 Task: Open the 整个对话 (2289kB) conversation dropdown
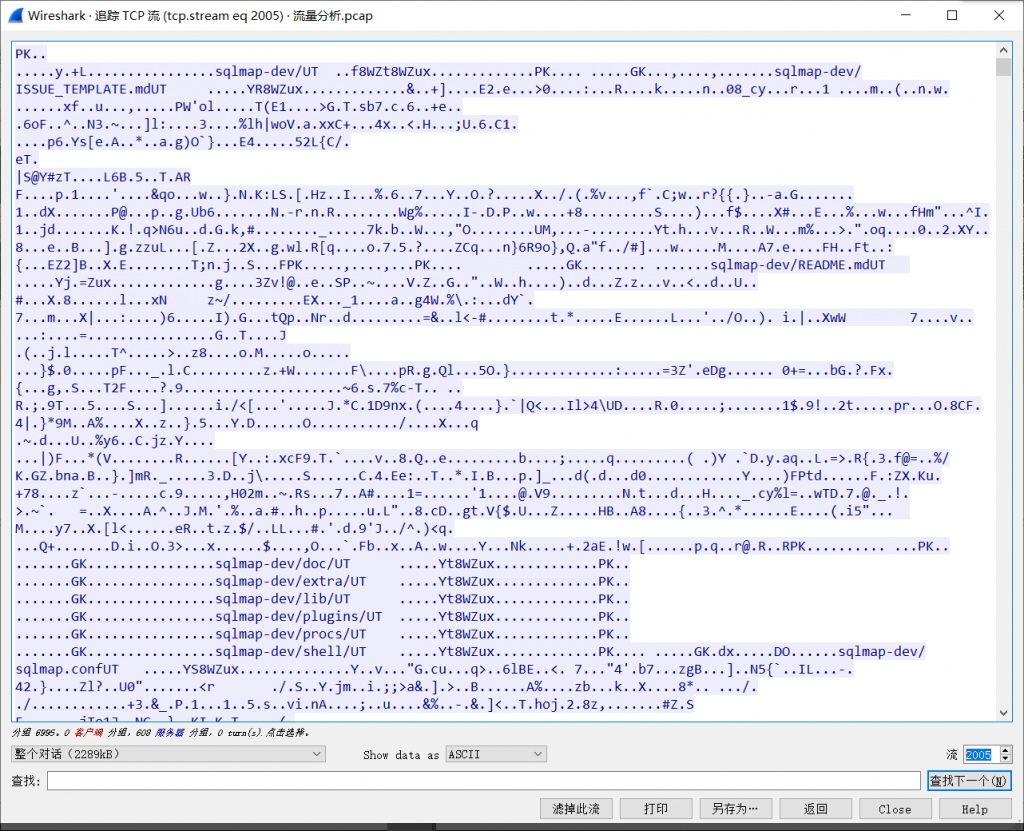(168, 754)
